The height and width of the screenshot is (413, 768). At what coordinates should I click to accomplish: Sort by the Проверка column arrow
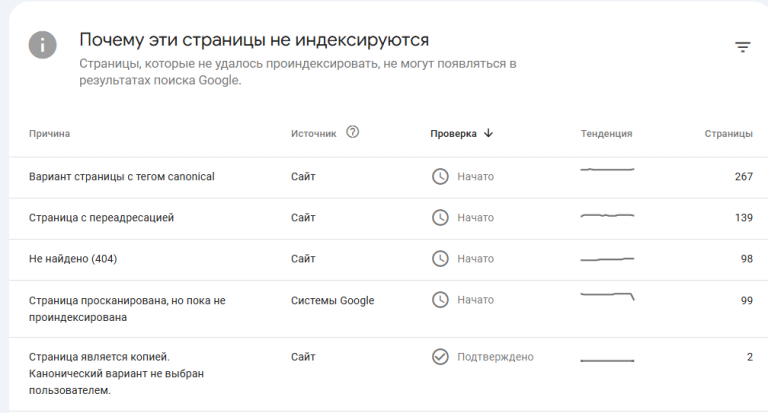point(488,133)
